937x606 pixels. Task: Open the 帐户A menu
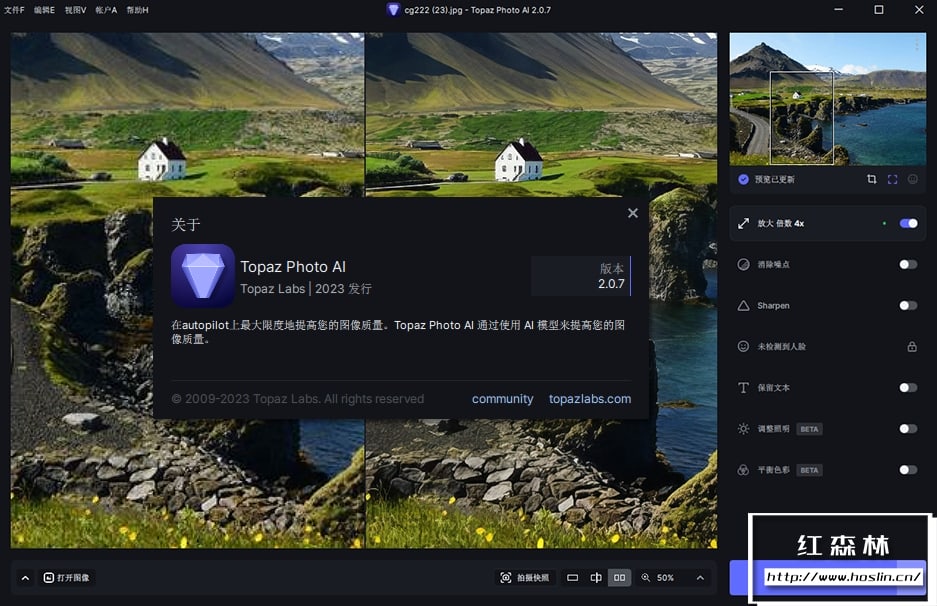click(106, 10)
